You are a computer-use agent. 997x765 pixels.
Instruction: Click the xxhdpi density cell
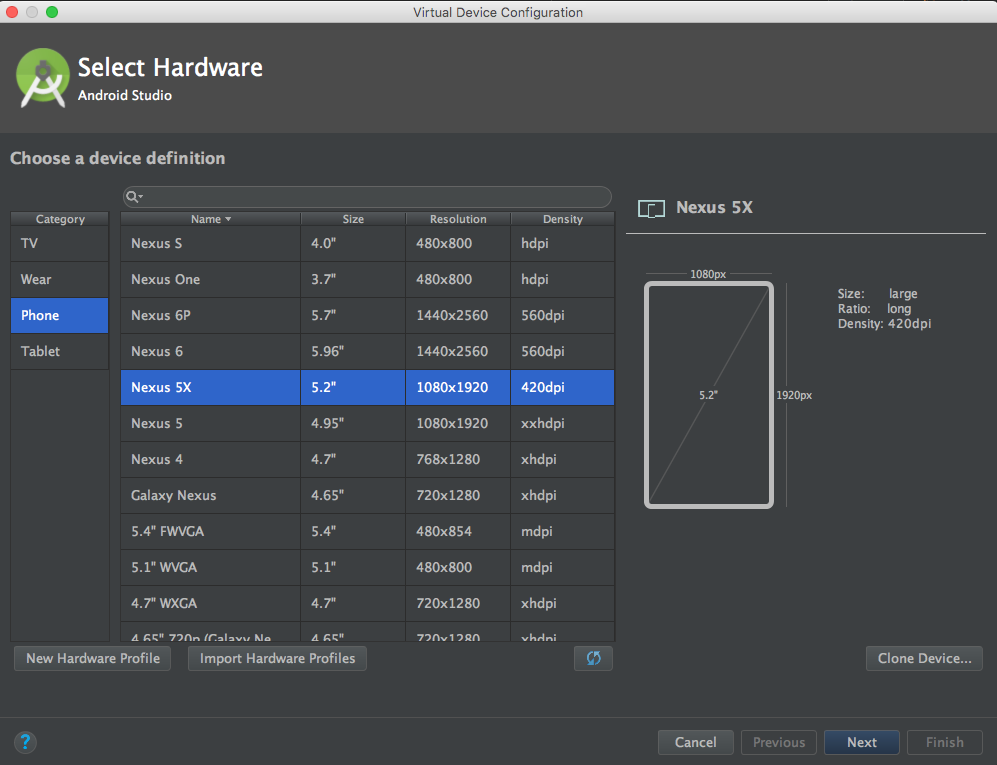pos(563,424)
